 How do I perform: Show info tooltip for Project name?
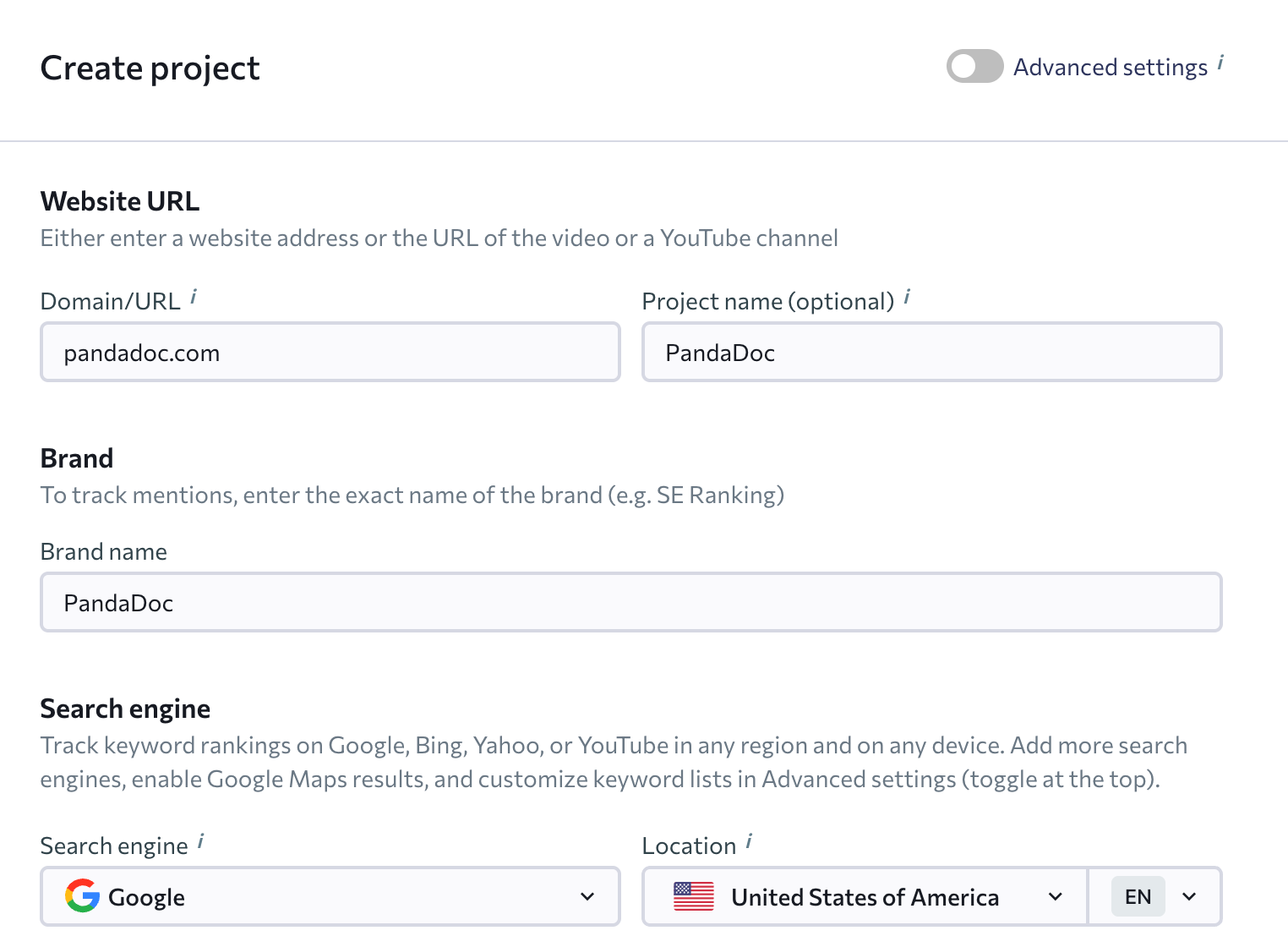pos(907,297)
